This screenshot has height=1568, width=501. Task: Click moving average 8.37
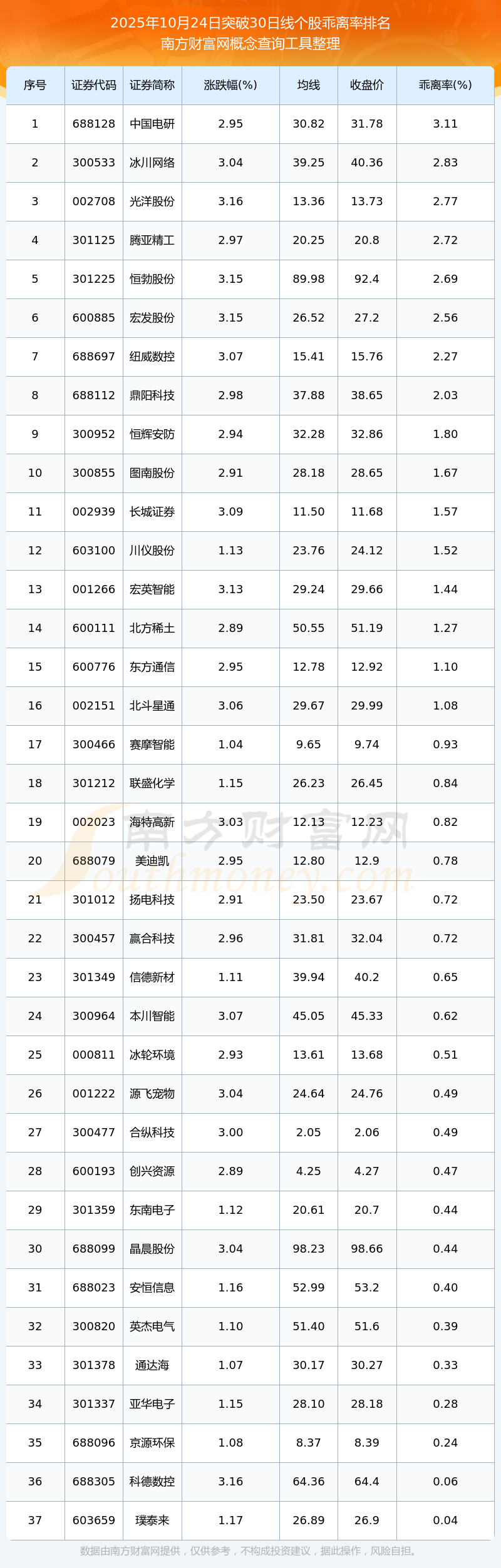pos(309,1443)
